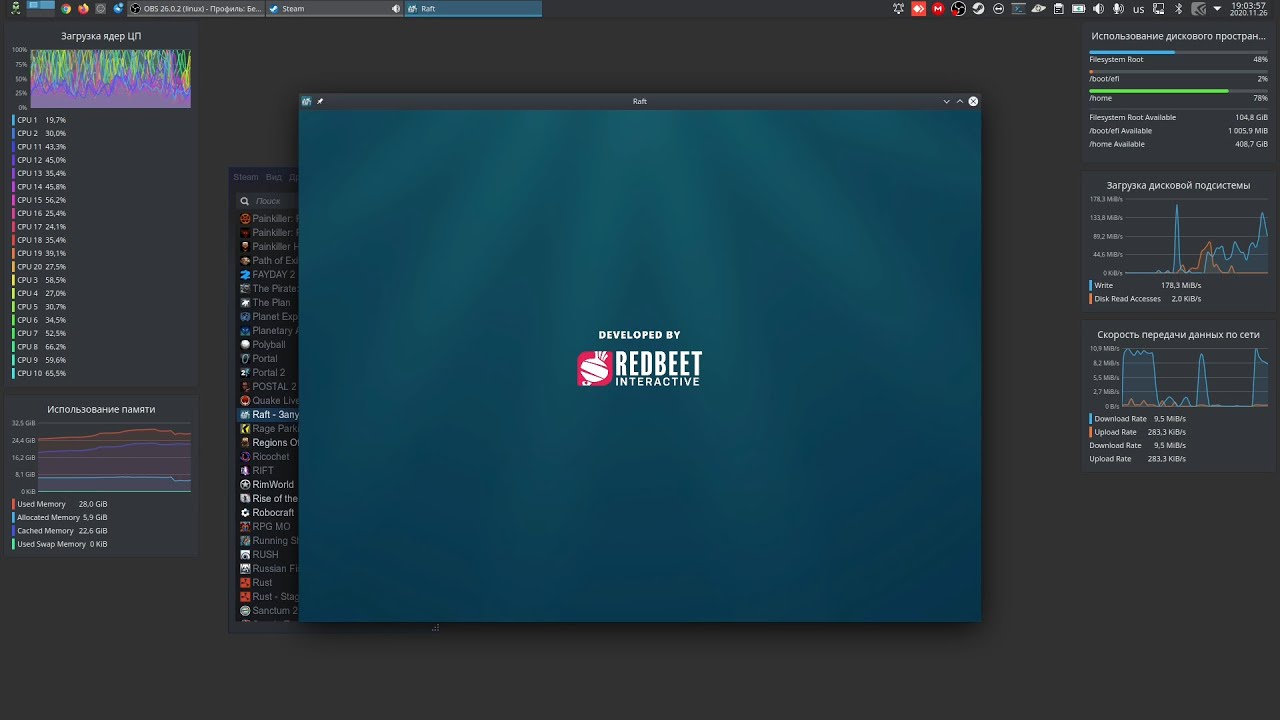Switch to the Steam taskbar entry

coord(334,8)
